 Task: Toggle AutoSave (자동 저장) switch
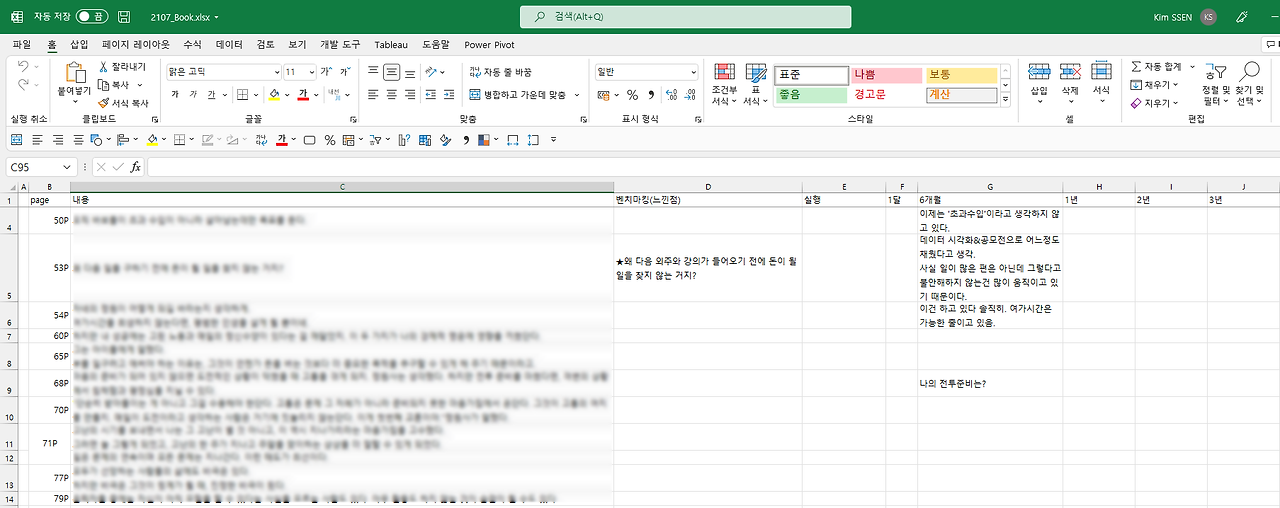(92, 17)
